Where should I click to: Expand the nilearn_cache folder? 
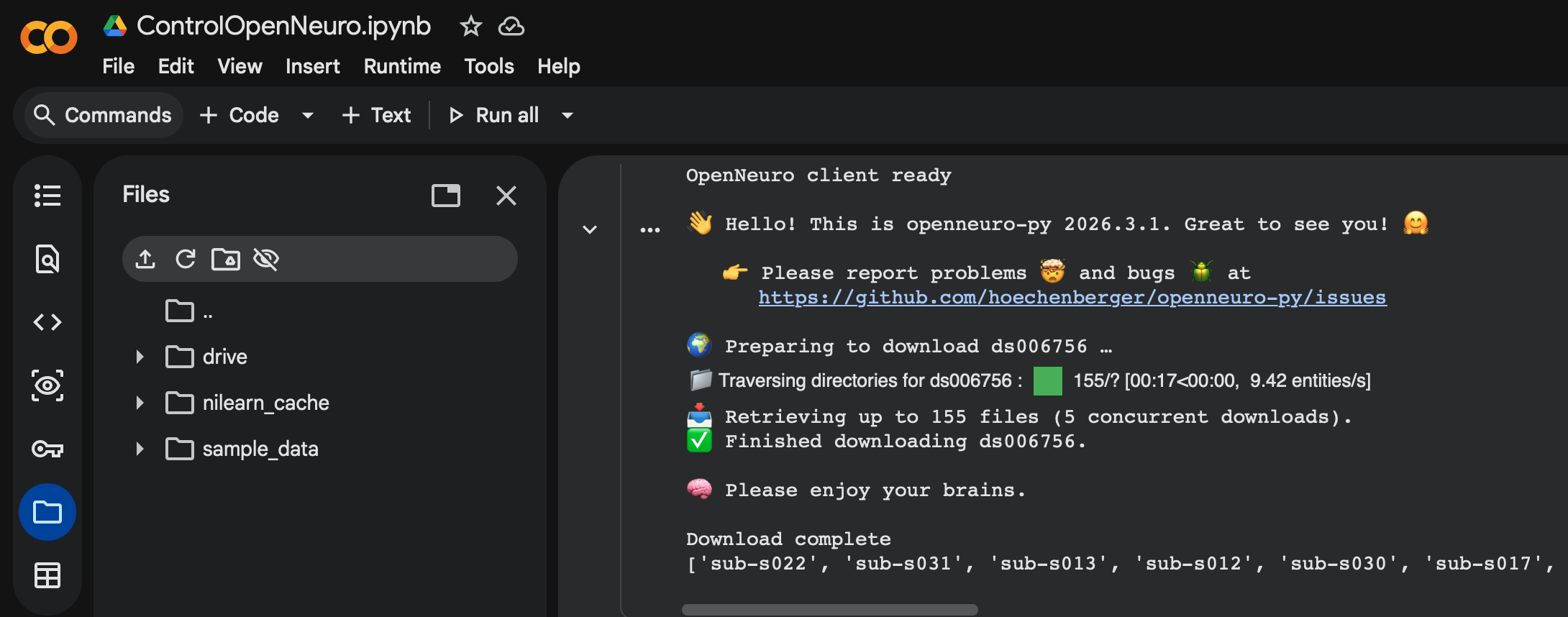[x=140, y=403]
